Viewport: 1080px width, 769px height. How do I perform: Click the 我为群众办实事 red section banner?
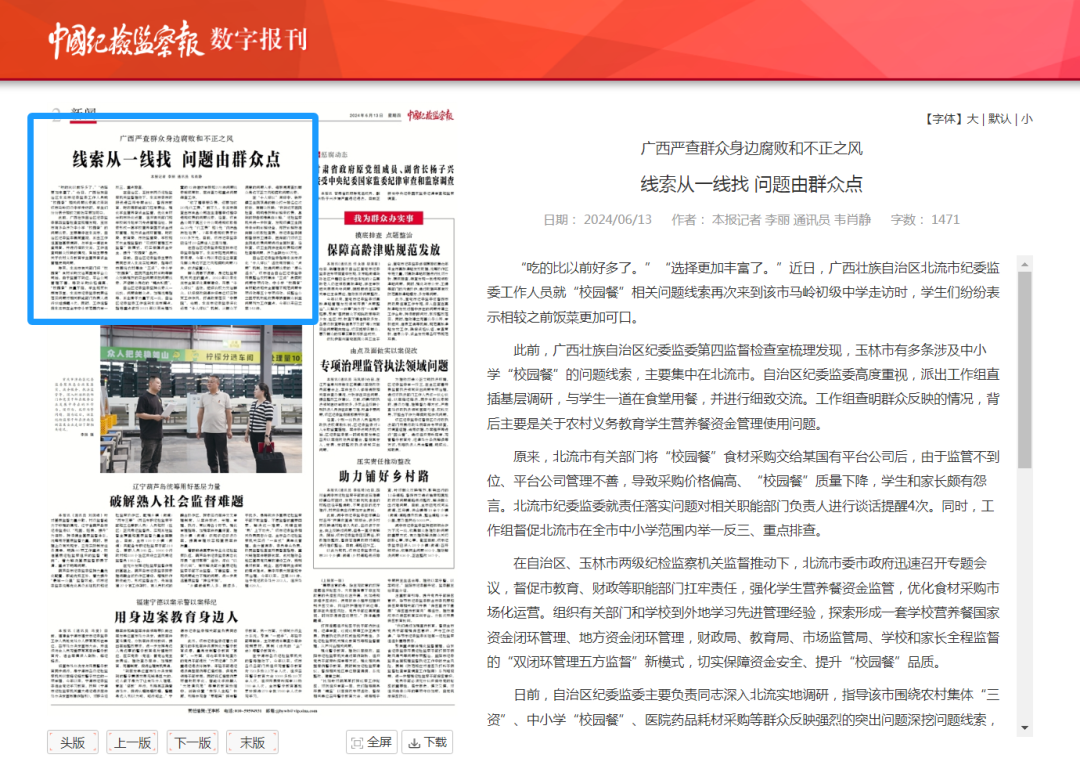click(x=384, y=218)
